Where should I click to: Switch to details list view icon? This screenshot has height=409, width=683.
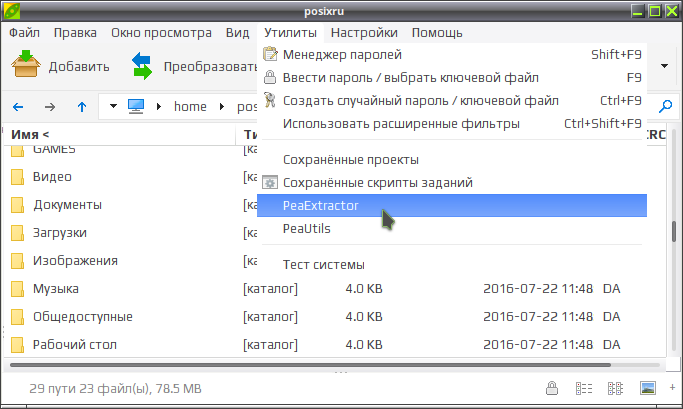584,388
